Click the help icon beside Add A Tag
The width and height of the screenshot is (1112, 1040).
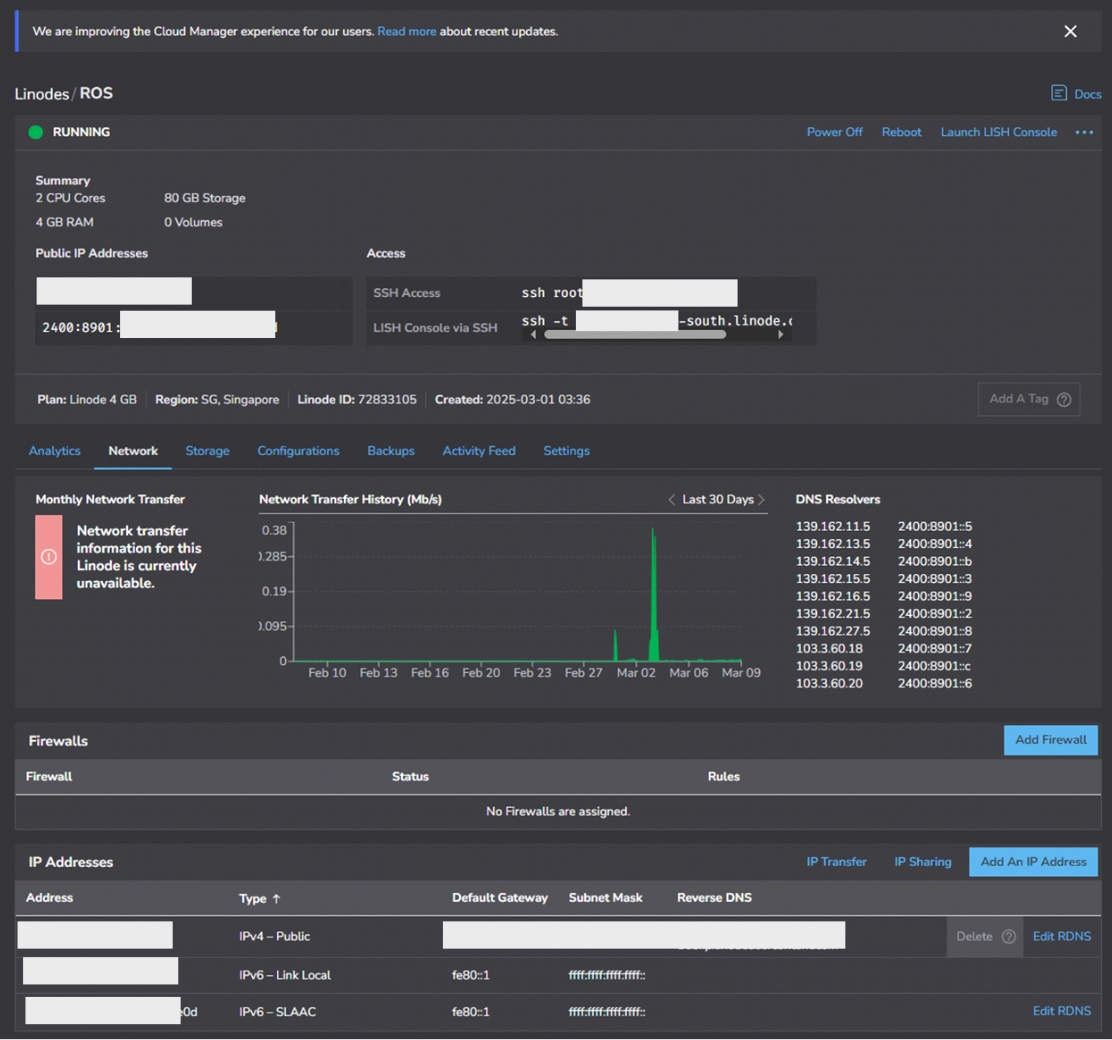point(1064,399)
